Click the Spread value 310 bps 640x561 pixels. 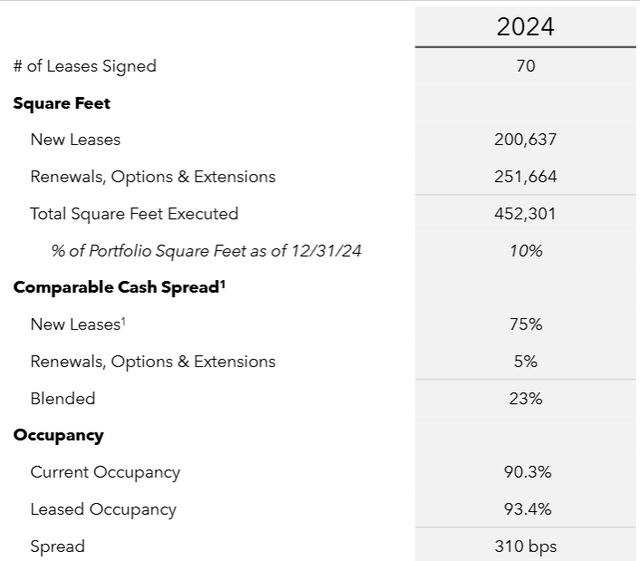click(x=525, y=546)
